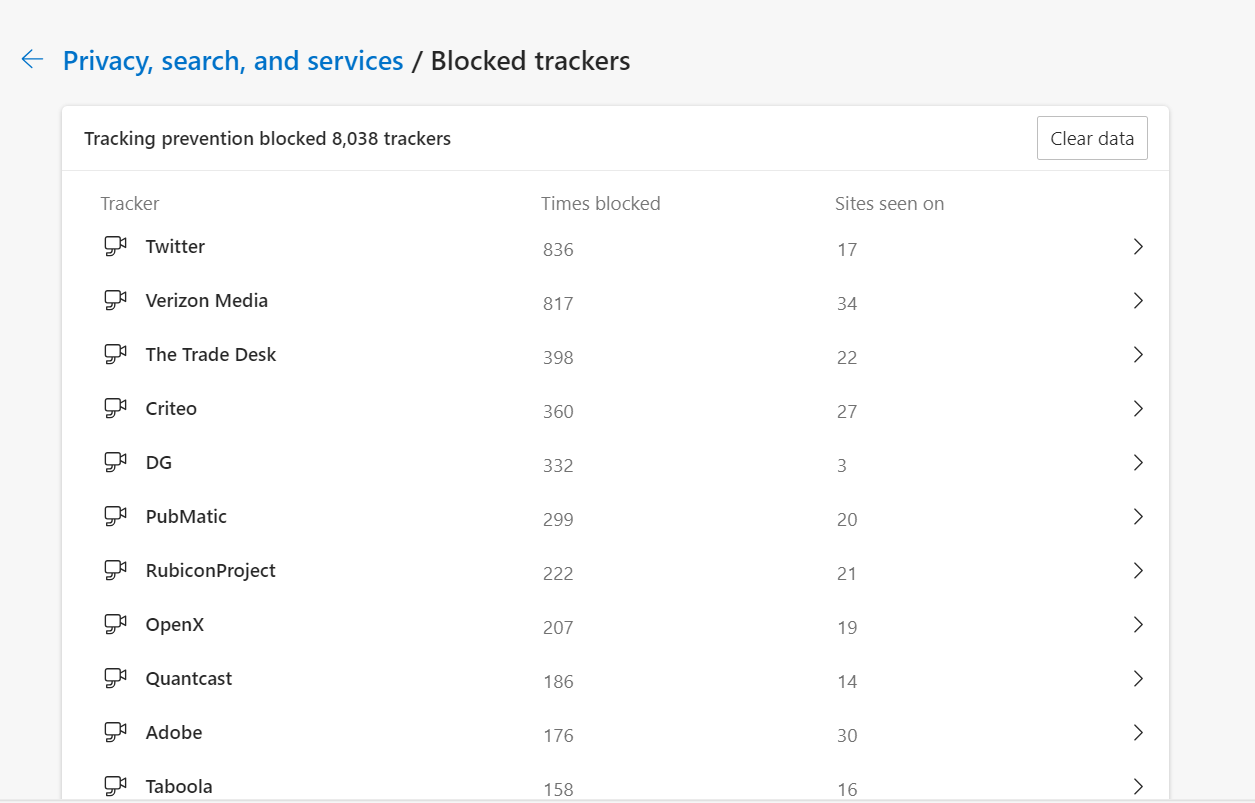Expand the Verizon Media row chevron
Viewport: 1255px width, 803px height.
click(1137, 301)
